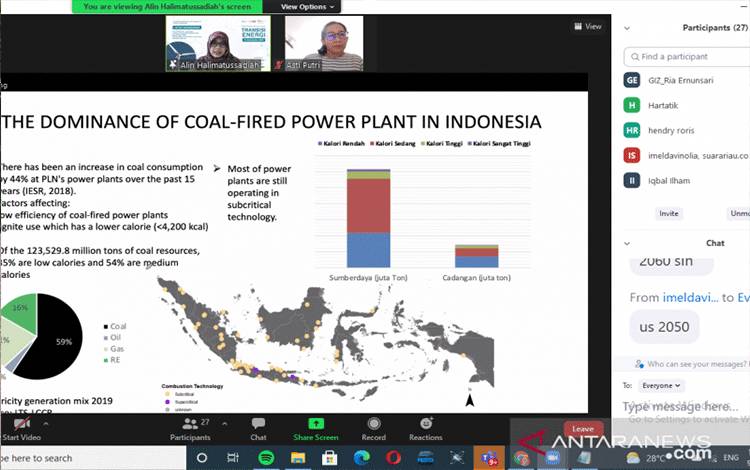The height and width of the screenshot is (470, 750).
Task: Click the slide title about coal-fired power plant
Action: [x=271, y=122]
